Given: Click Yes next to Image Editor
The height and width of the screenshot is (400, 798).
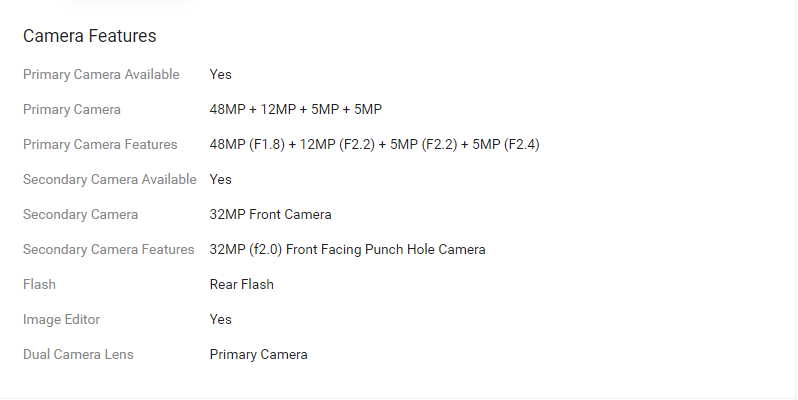Looking at the screenshot, I should point(220,319).
